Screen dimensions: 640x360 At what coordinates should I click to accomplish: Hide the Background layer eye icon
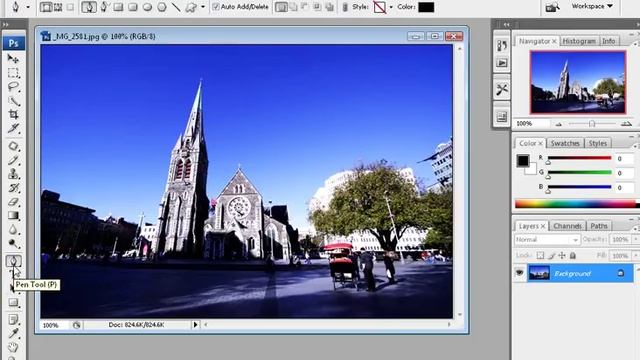point(519,273)
